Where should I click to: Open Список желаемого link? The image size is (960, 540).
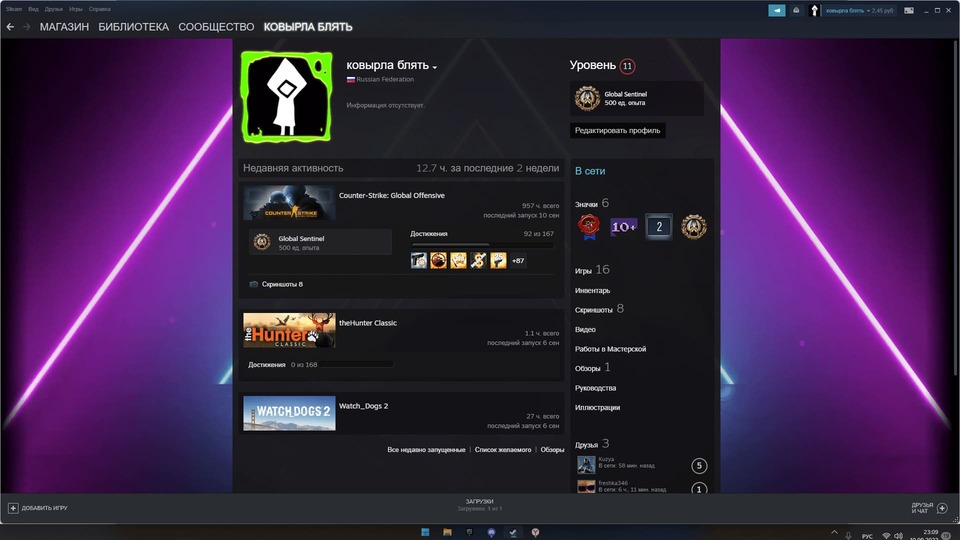click(x=503, y=450)
